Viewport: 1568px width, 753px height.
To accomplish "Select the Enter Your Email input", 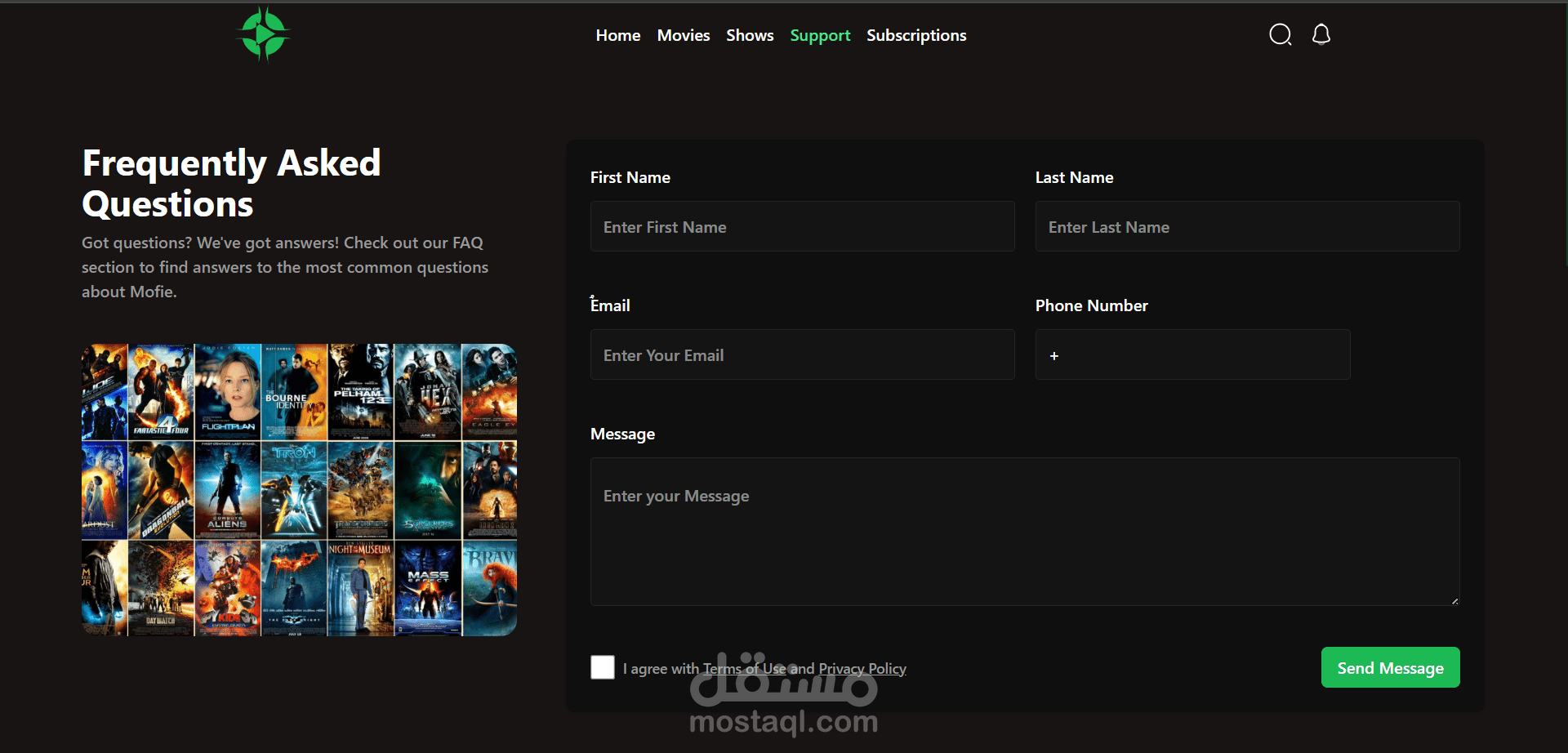I will 803,354.
